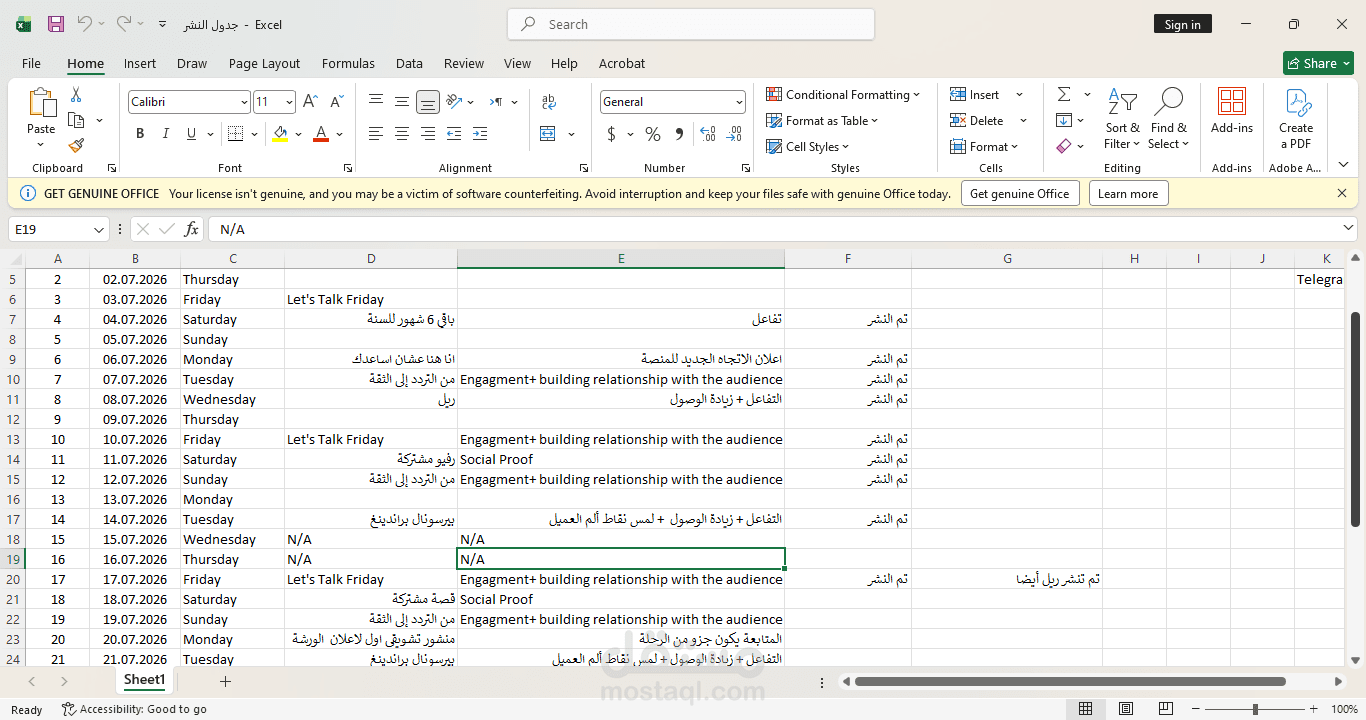The height and width of the screenshot is (720, 1366).
Task: Click the Undo arrow icon
Action: coord(85,24)
